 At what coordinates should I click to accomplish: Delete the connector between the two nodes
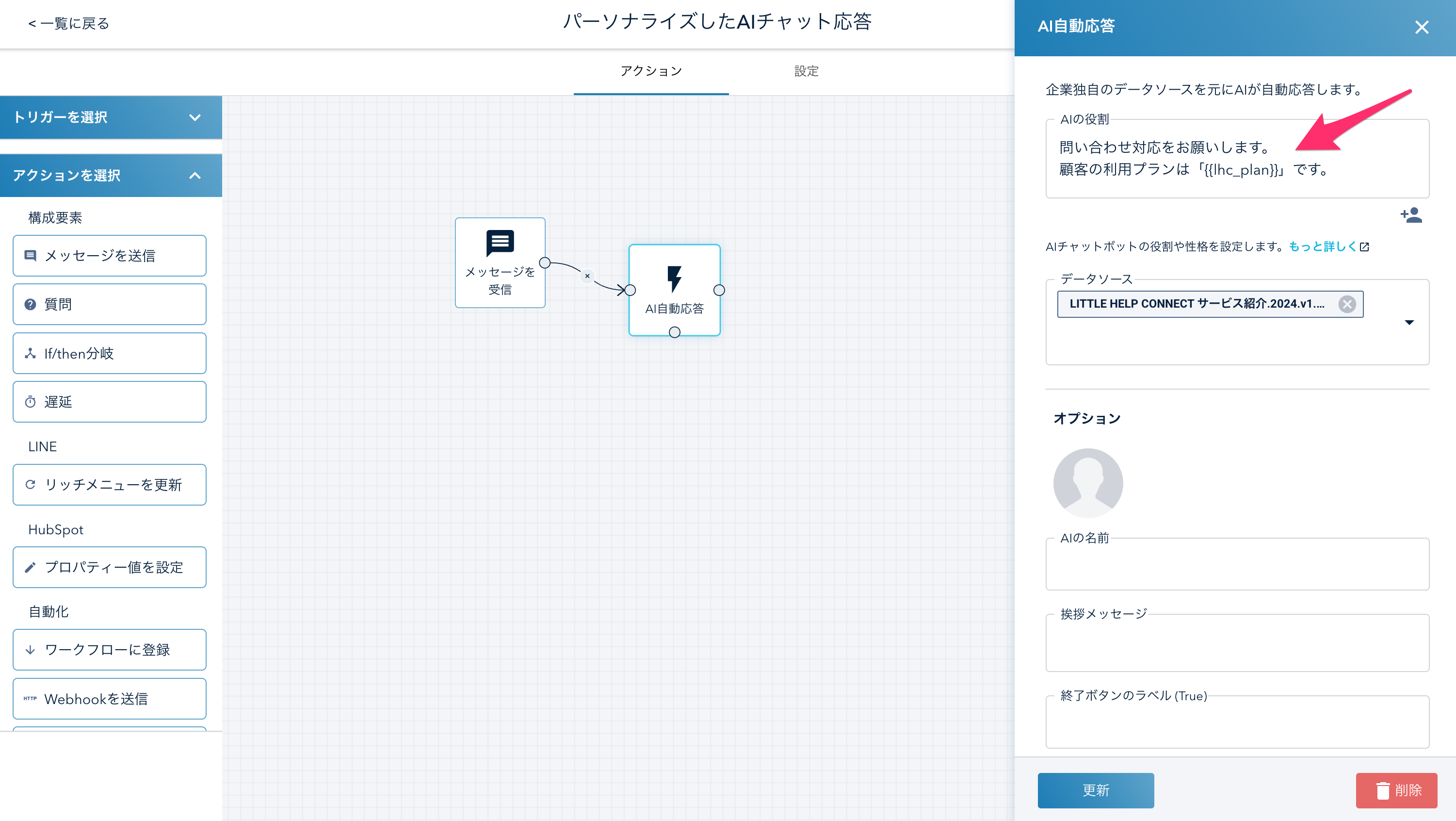click(587, 276)
